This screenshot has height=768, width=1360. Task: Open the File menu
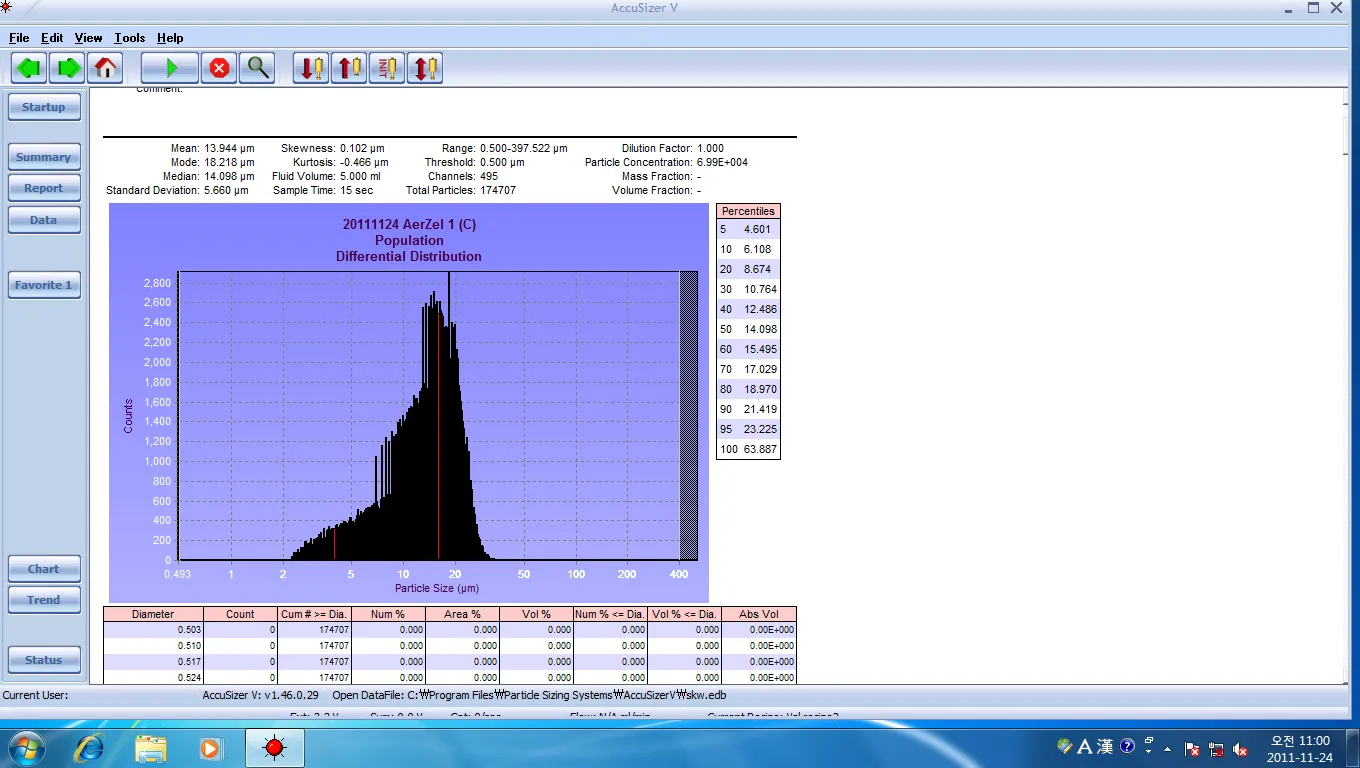point(19,38)
